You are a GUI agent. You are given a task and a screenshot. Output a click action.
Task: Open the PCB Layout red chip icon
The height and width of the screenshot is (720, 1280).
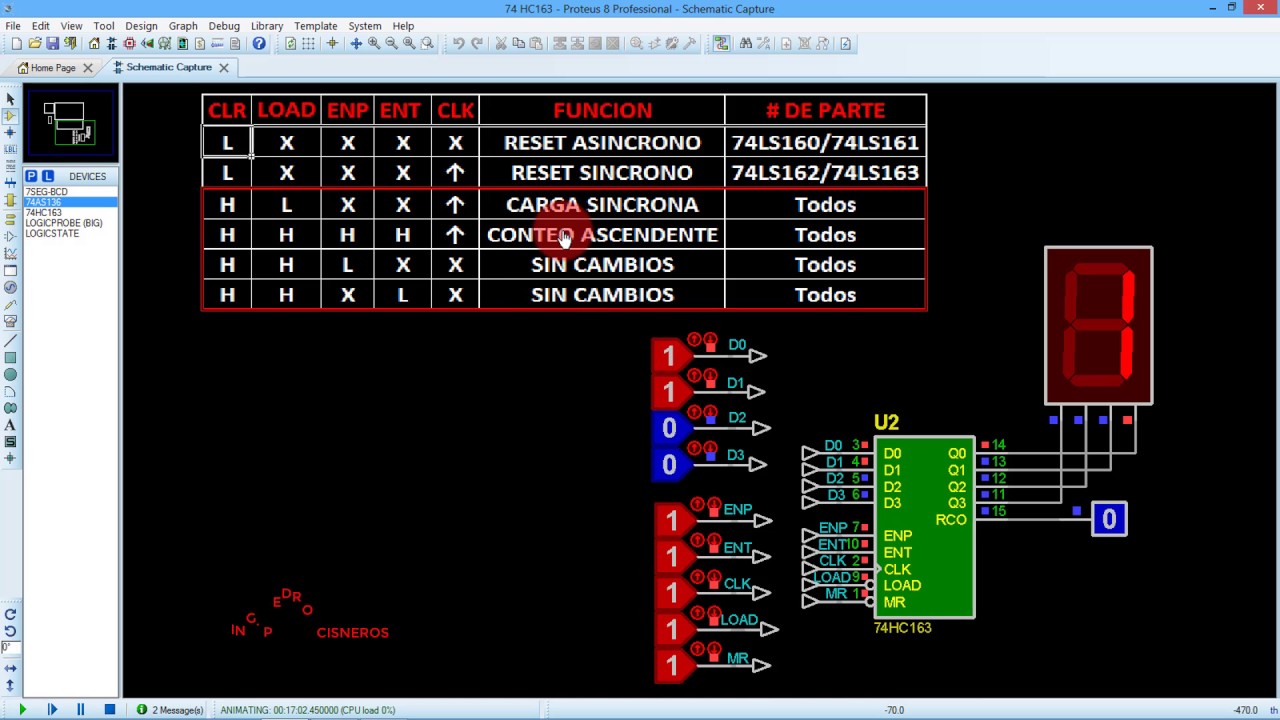point(129,44)
